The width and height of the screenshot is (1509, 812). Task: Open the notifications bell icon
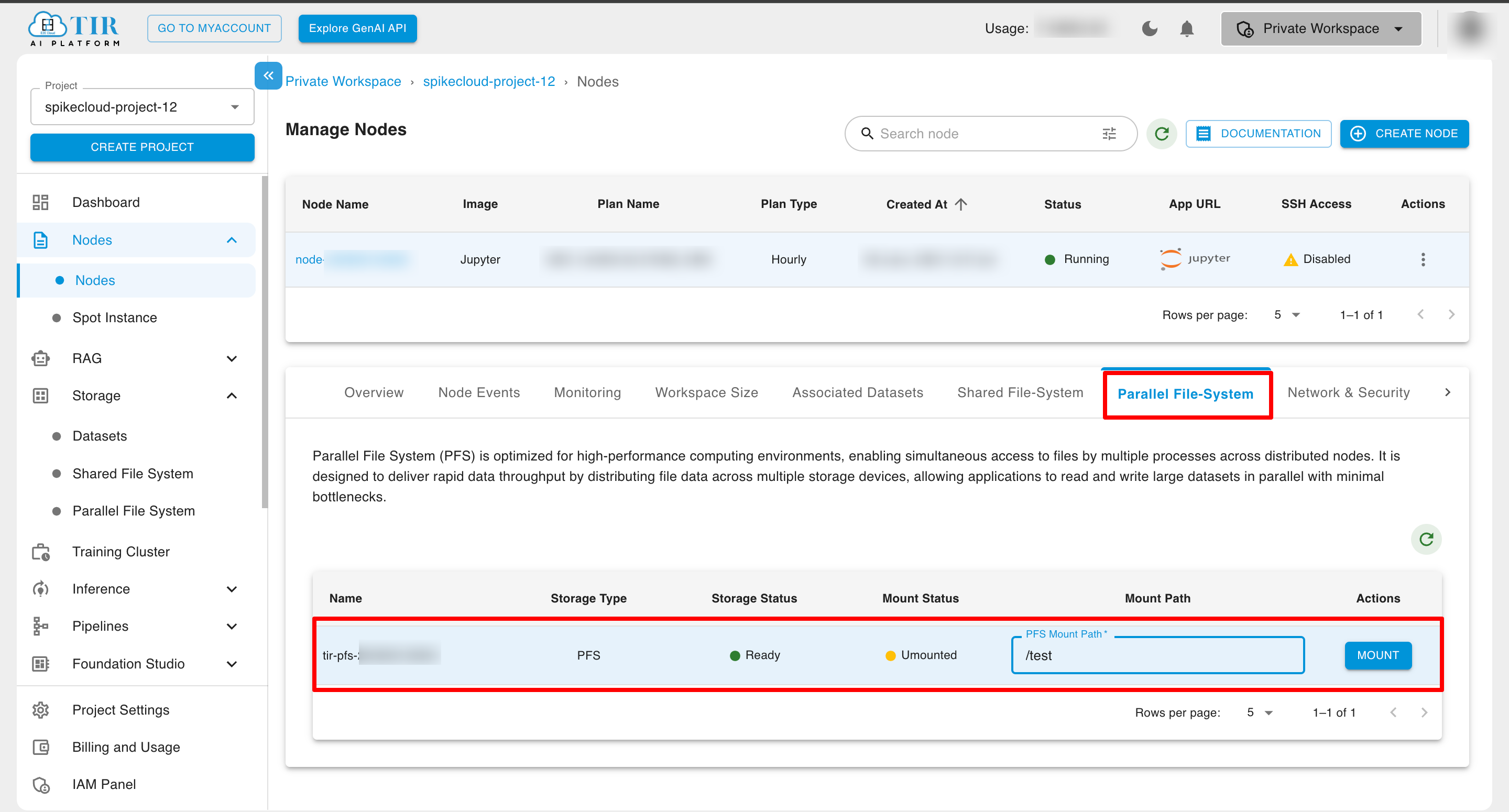coord(1187,28)
